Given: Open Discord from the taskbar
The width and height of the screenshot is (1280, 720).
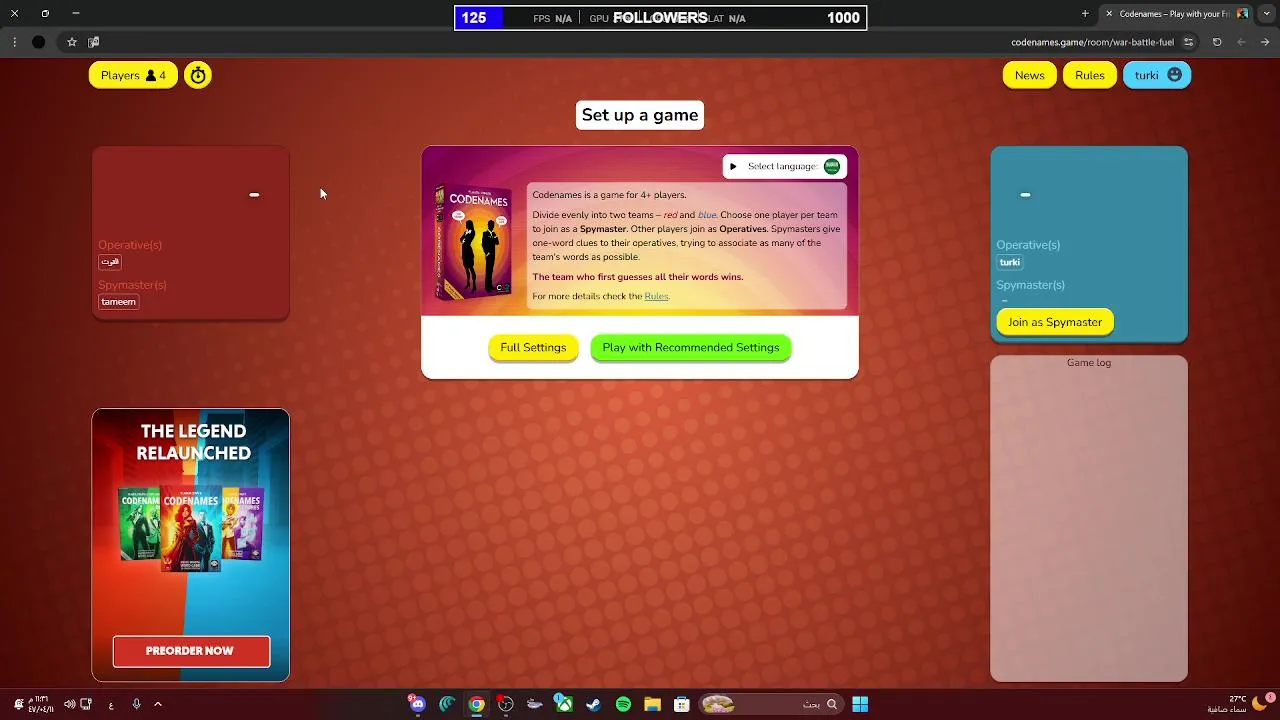Looking at the screenshot, I should click(x=418, y=704).
